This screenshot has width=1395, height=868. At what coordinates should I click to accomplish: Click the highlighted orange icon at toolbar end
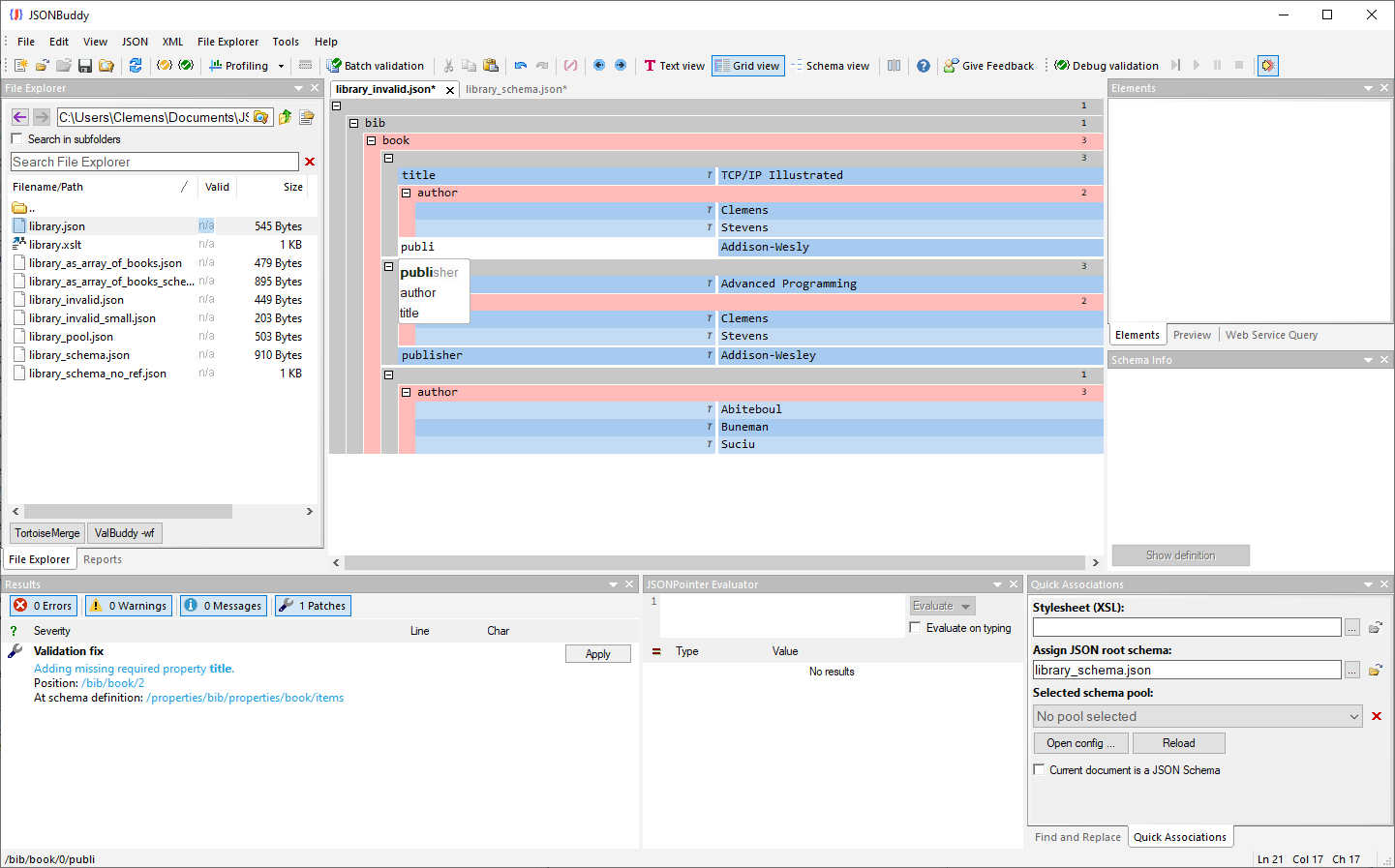click(1268, 66)
